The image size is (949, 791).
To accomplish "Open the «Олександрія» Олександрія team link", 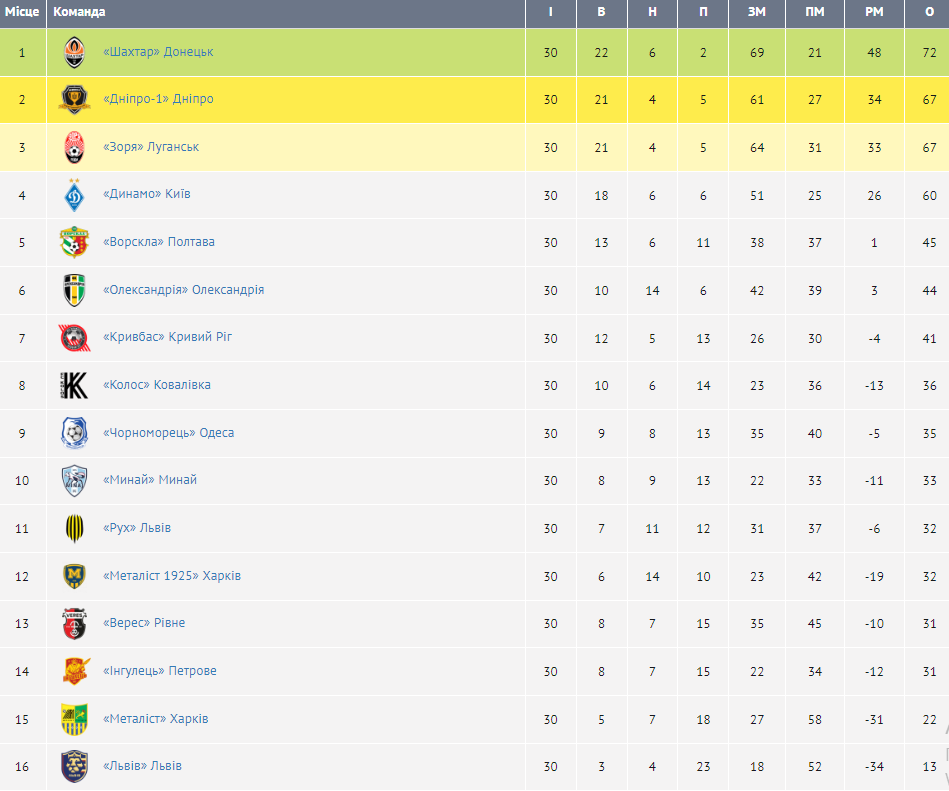I will click(183, 290).
